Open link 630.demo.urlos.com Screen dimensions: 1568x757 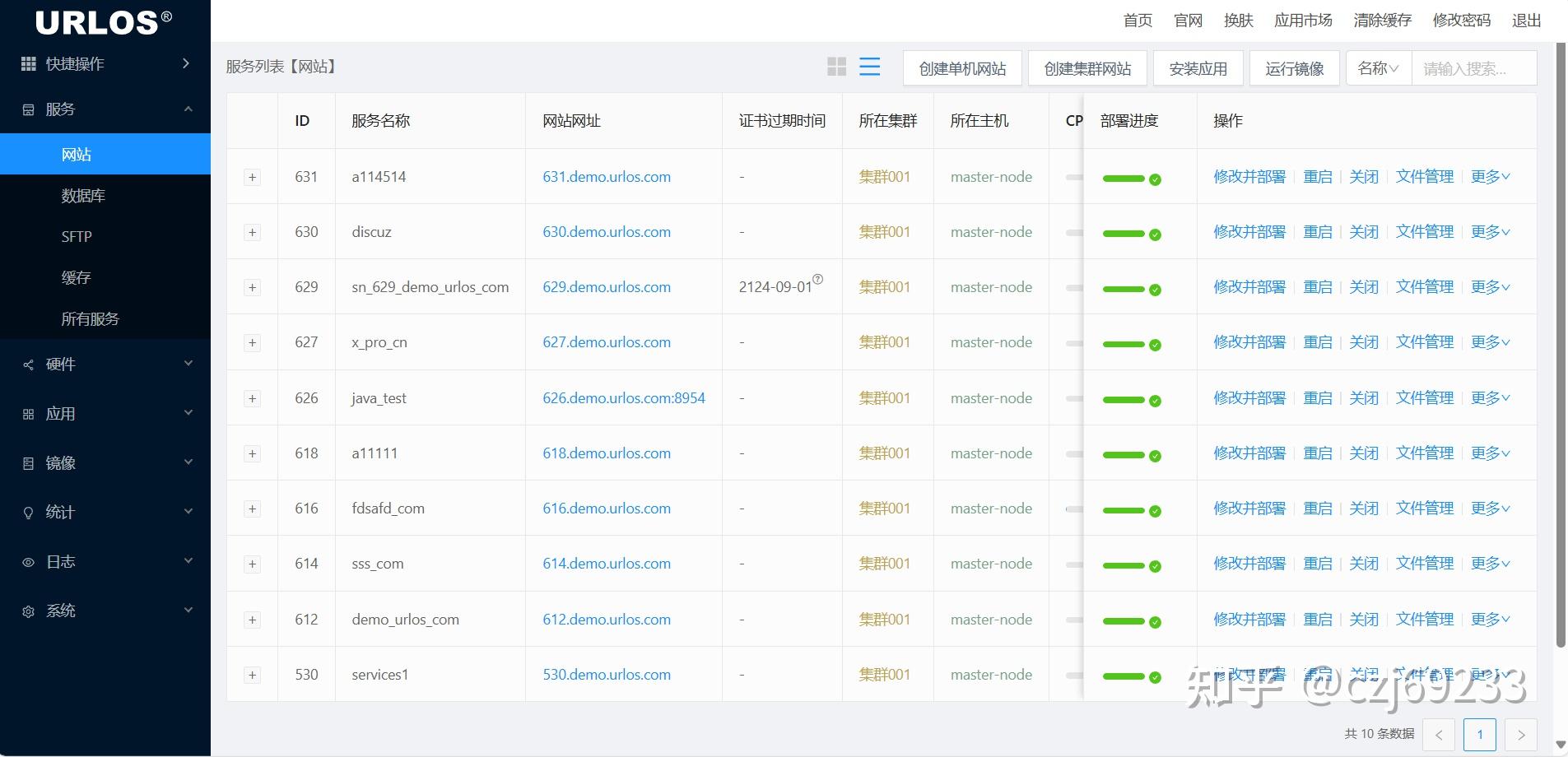pyautogui.click(x=607, y=232)
